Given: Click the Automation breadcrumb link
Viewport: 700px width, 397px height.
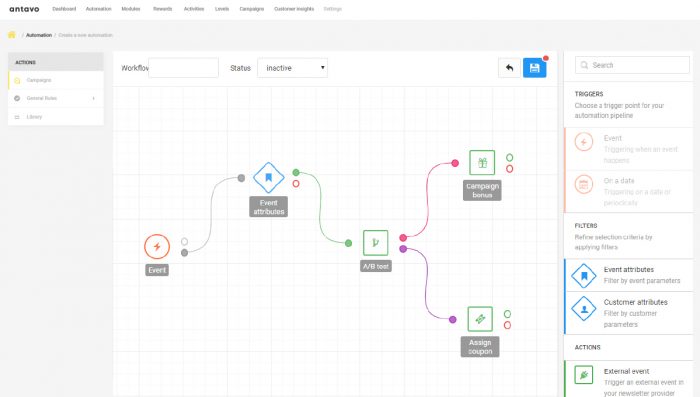Looking at the screenshot, I should point(39,35).
